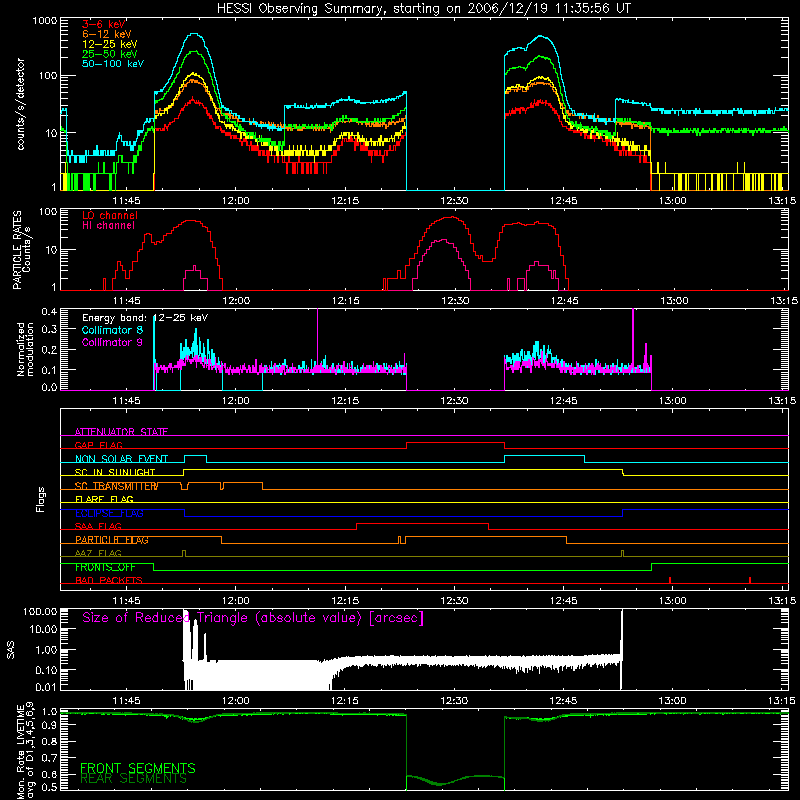This screenshot has width=800, height=800.
Task: Click the LO channel particle peak near 12:29
Action: pos(449,218)
